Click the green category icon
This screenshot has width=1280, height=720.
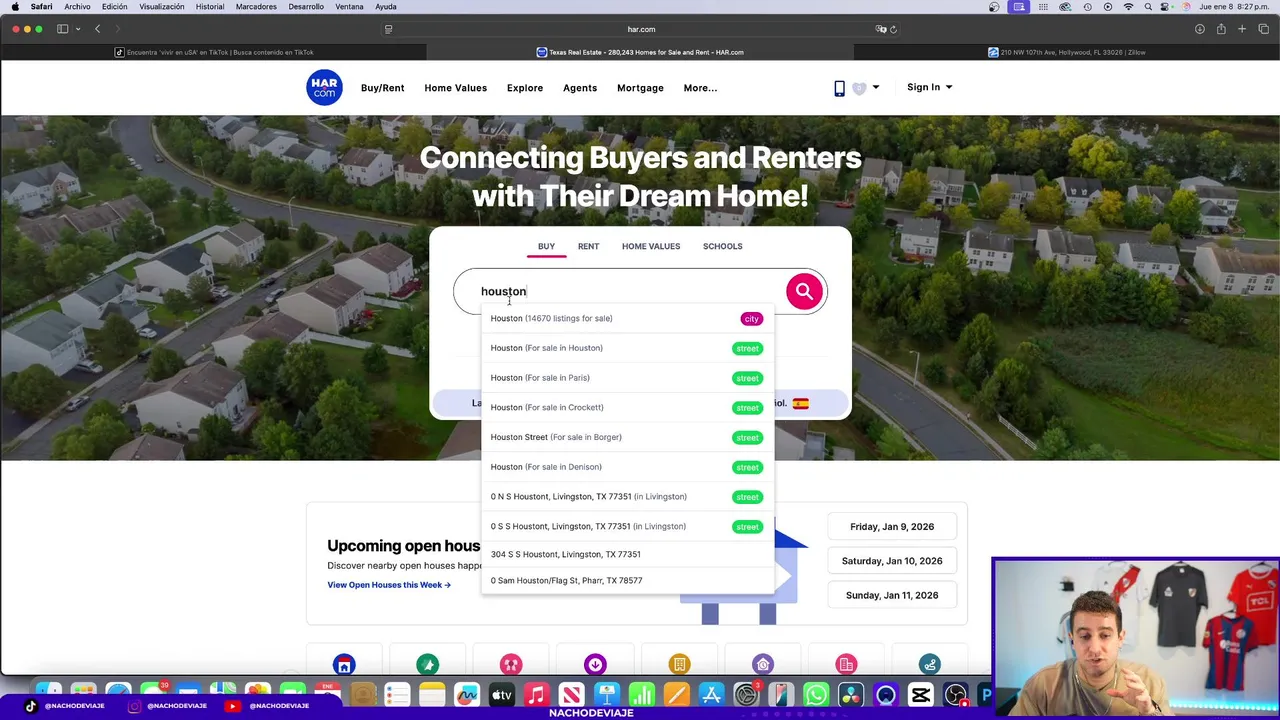click(x=428, y=665)
